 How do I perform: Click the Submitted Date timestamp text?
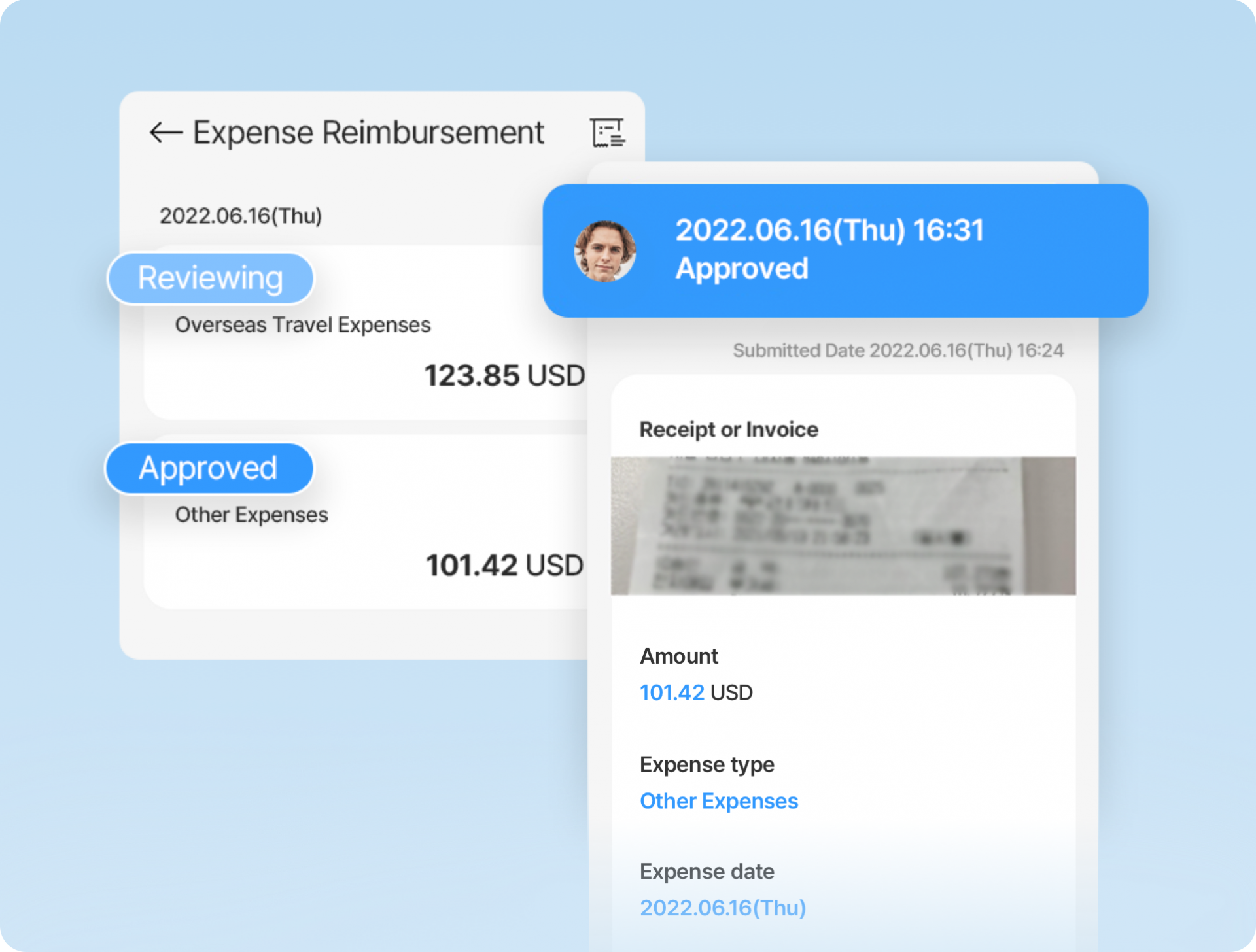[898, 350]
